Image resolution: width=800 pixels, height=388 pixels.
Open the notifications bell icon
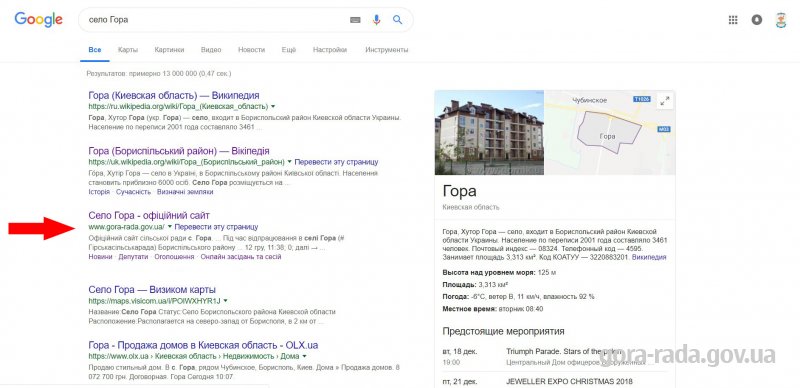click(757, 20)
